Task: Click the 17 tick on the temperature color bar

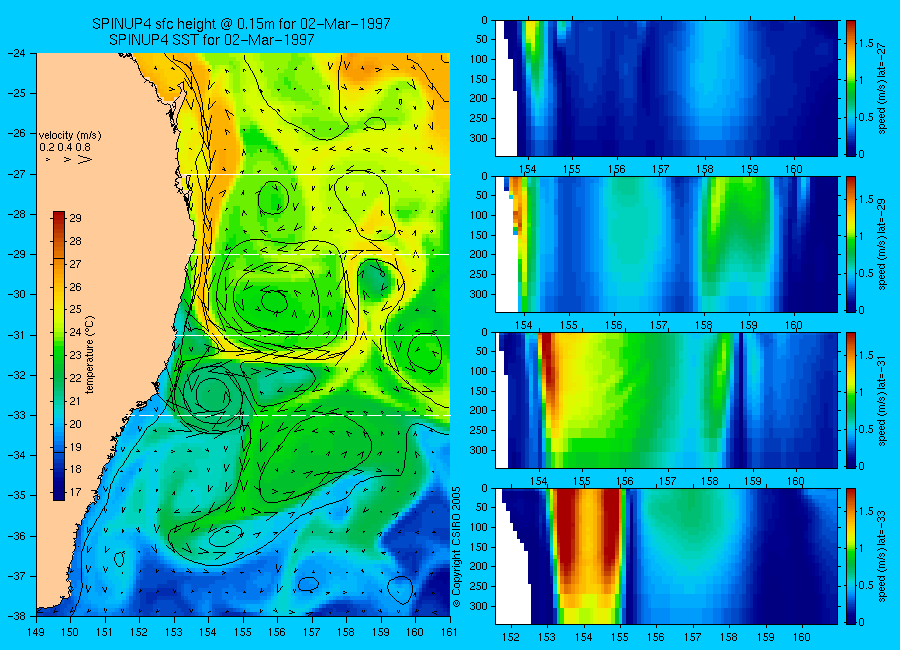Action: click(75, 492)
